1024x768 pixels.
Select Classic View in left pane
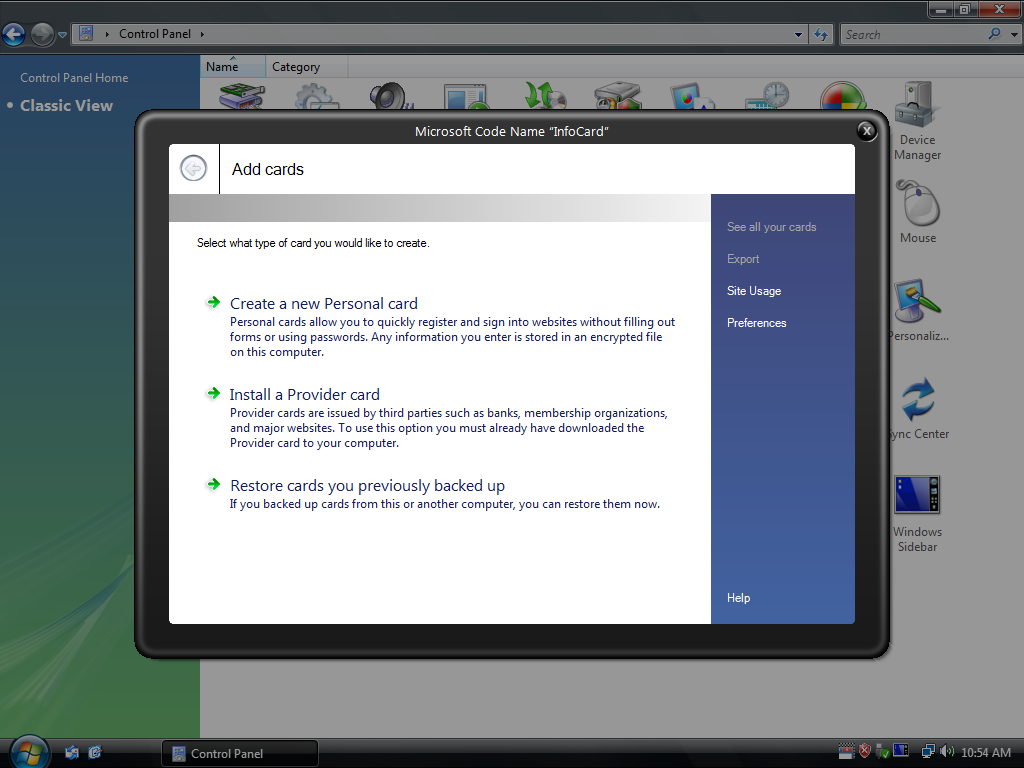pyautogui.click(x=66, y=105)
